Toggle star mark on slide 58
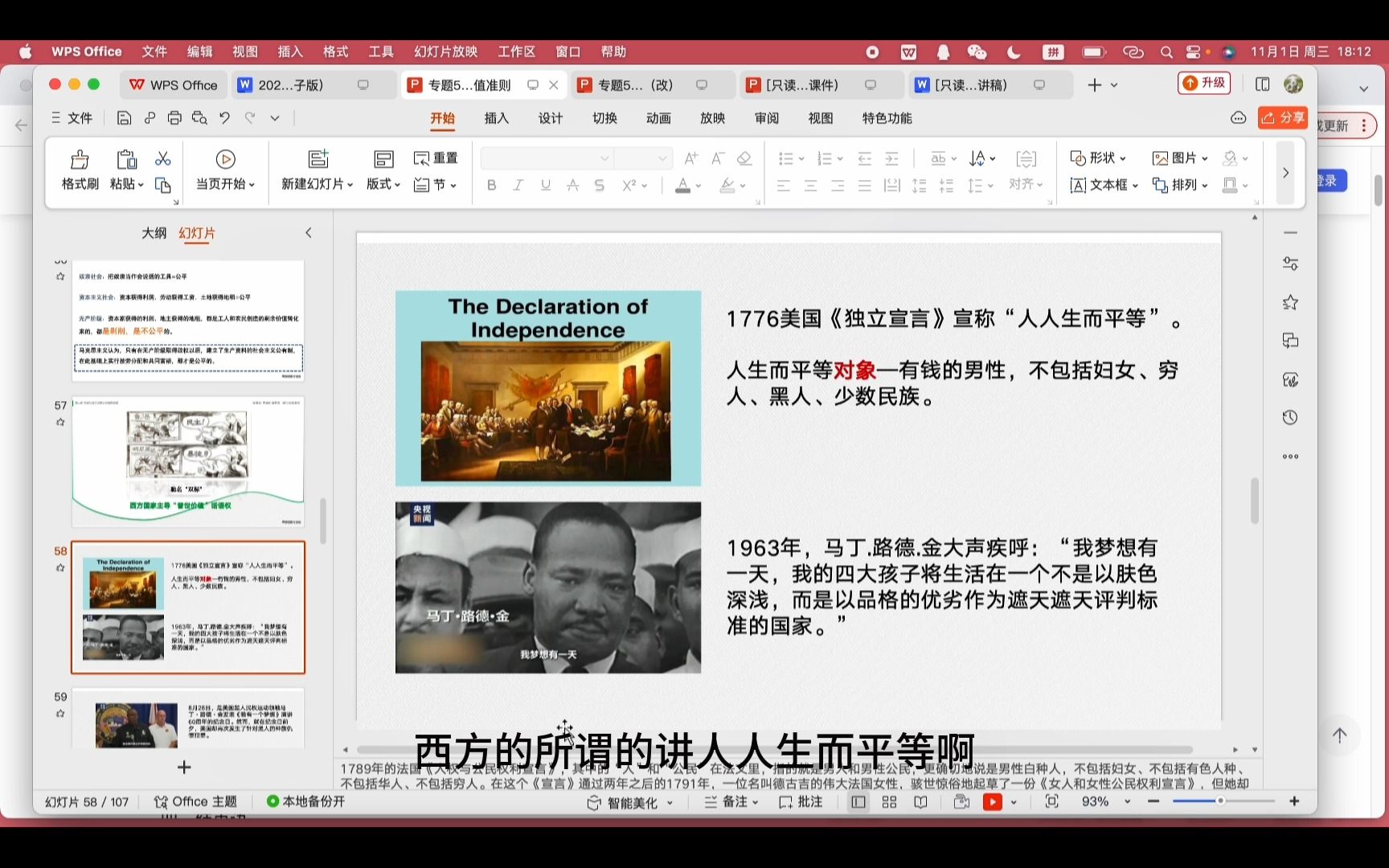 pyautogui.click(x=60, y=567)
